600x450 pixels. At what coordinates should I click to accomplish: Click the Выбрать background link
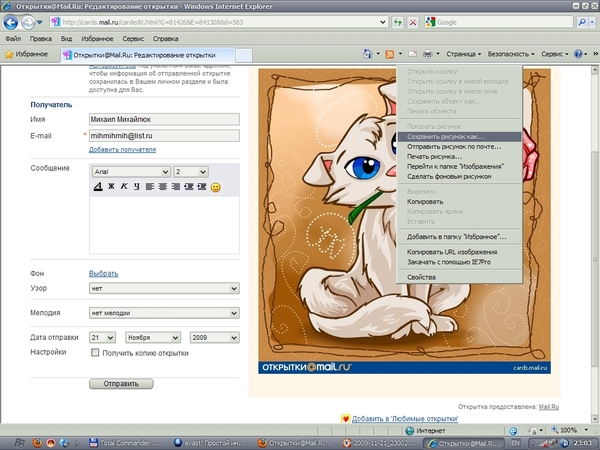[x=103, y=274]
